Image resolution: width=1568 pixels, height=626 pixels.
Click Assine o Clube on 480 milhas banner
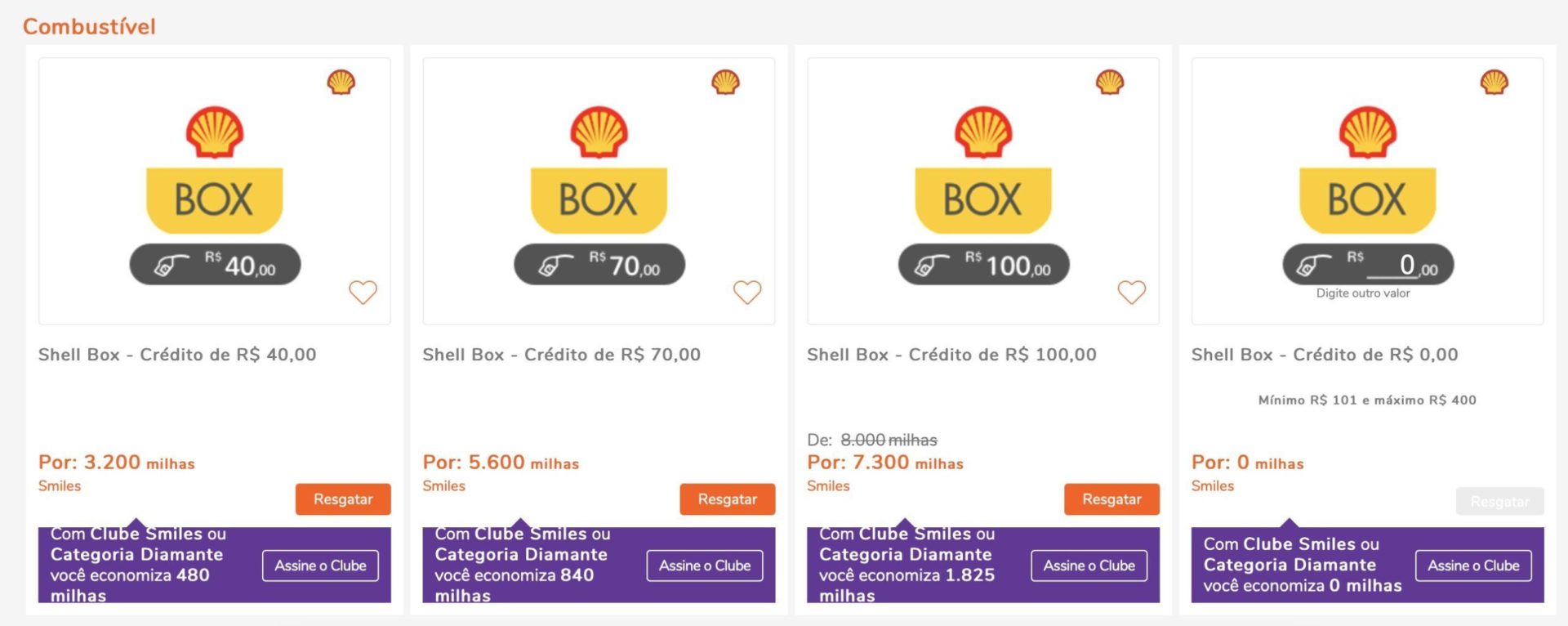pyautogui.click(x=320, y=566)
